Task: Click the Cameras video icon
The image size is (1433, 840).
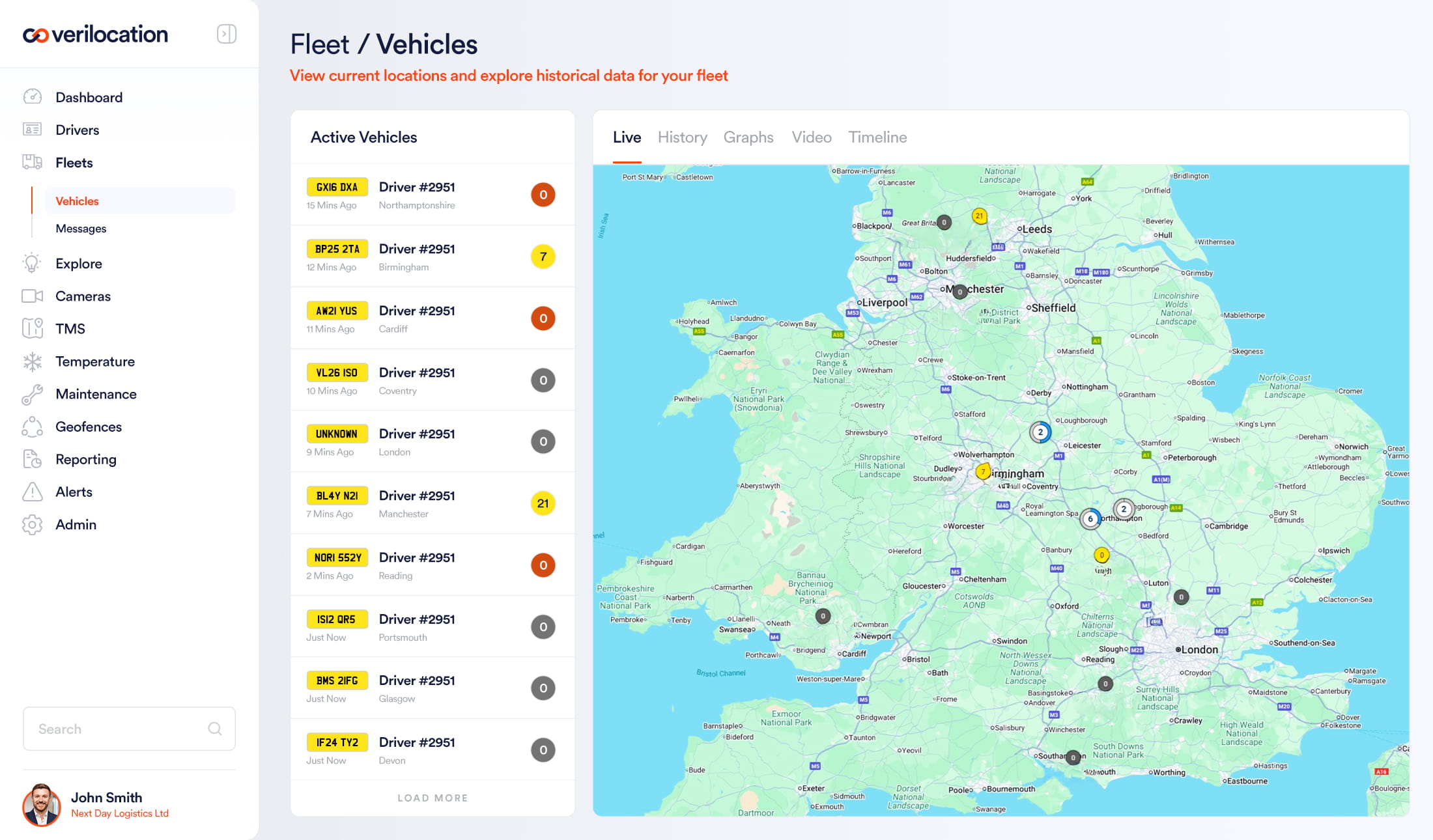Action: pos(32,296)
